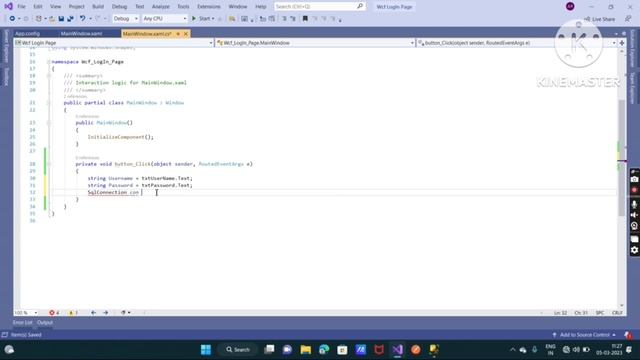640x360 pixels.
Task: Click the split editor plus icon
Action: tap(622, 42)
